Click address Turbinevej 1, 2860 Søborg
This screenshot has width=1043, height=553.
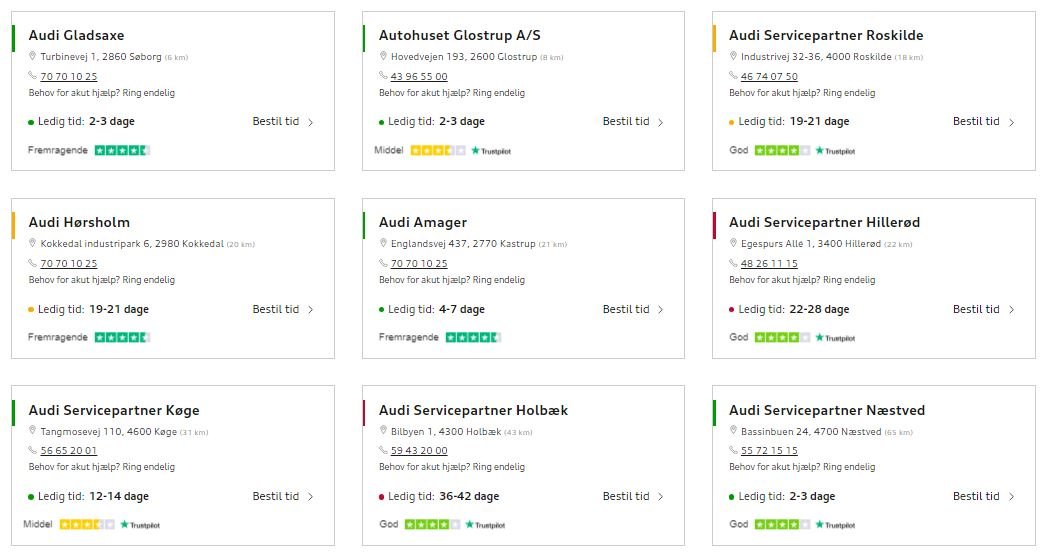click(x=101, y=57)
